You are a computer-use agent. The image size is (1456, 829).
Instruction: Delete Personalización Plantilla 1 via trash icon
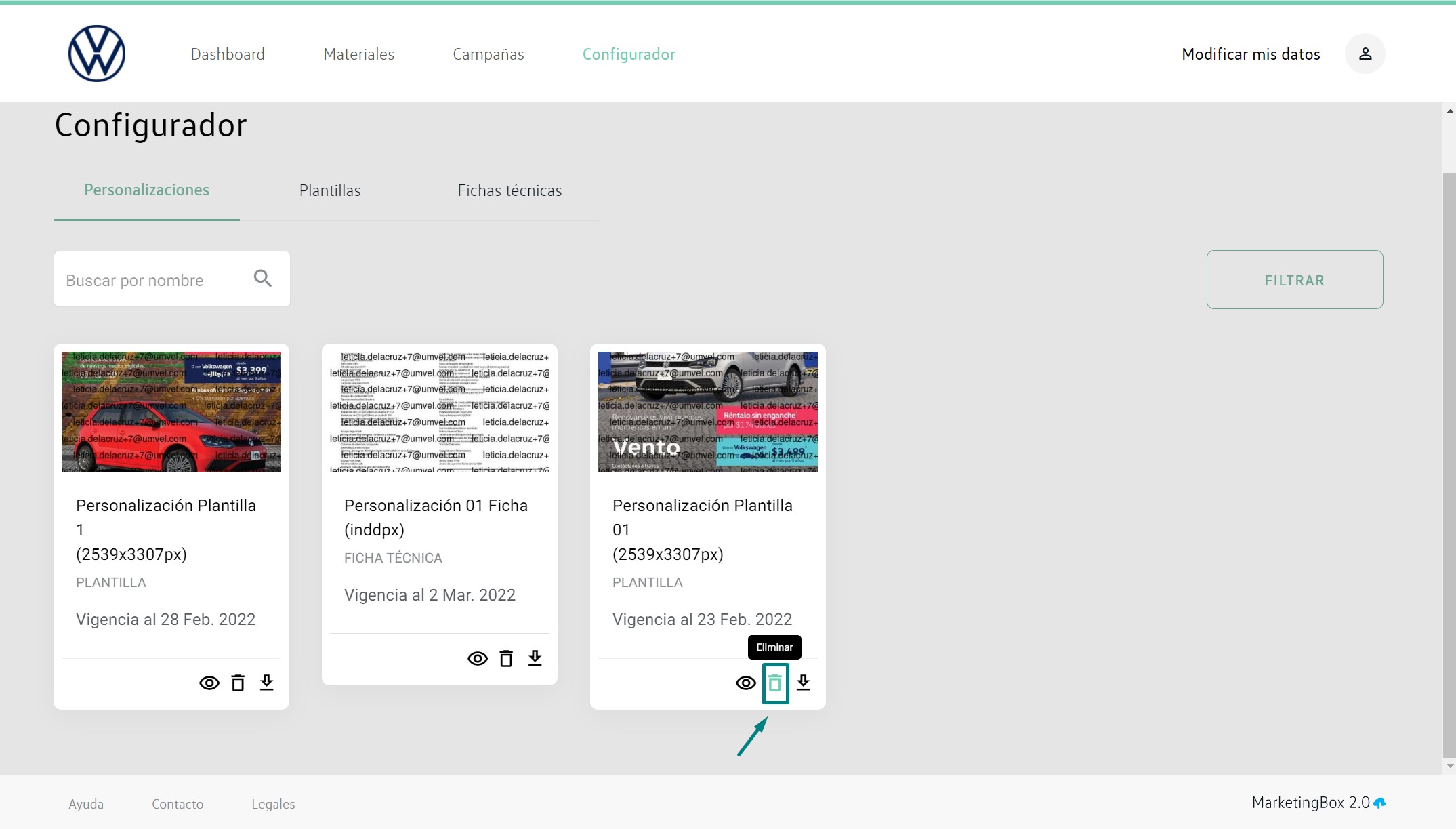click(238, 683)
